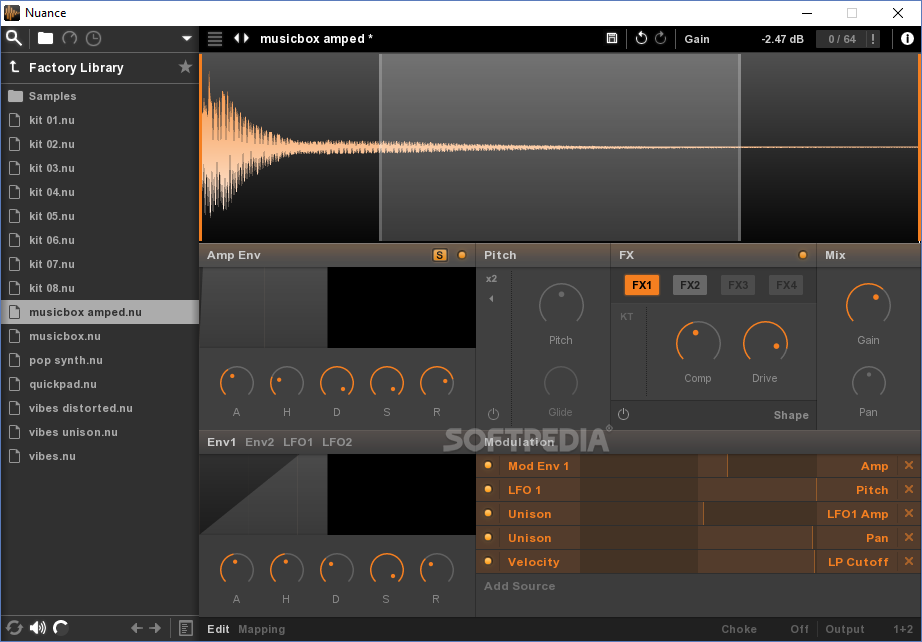Open the info icon at top right
This screenshot has height=642, width=922.
tap(907, 39)
